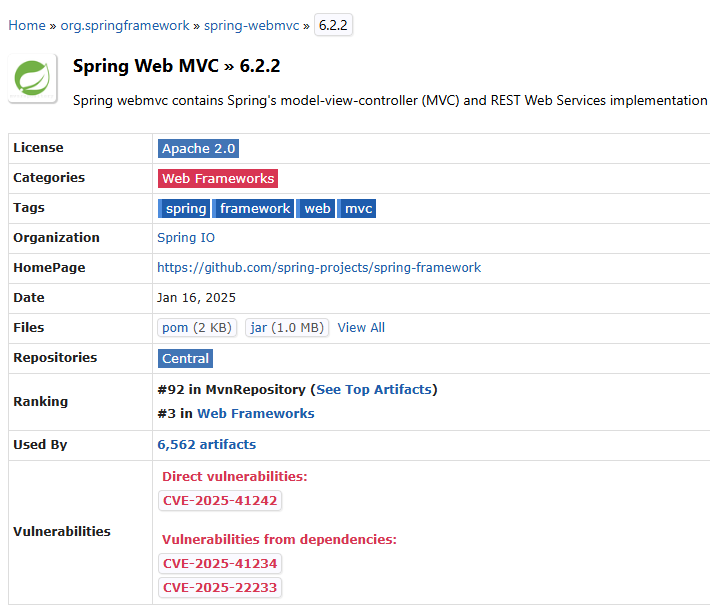The width and height of the screenshot is (710, 610).
Task: Click the 'License' row label
Action: click(x=38, y=148)
